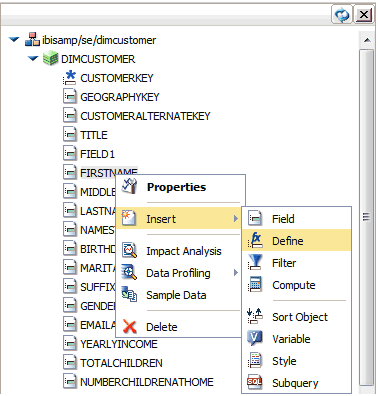378x396 pixels.
Task: Open the Data Profiling submenu
Action: (x=180, y=273)
